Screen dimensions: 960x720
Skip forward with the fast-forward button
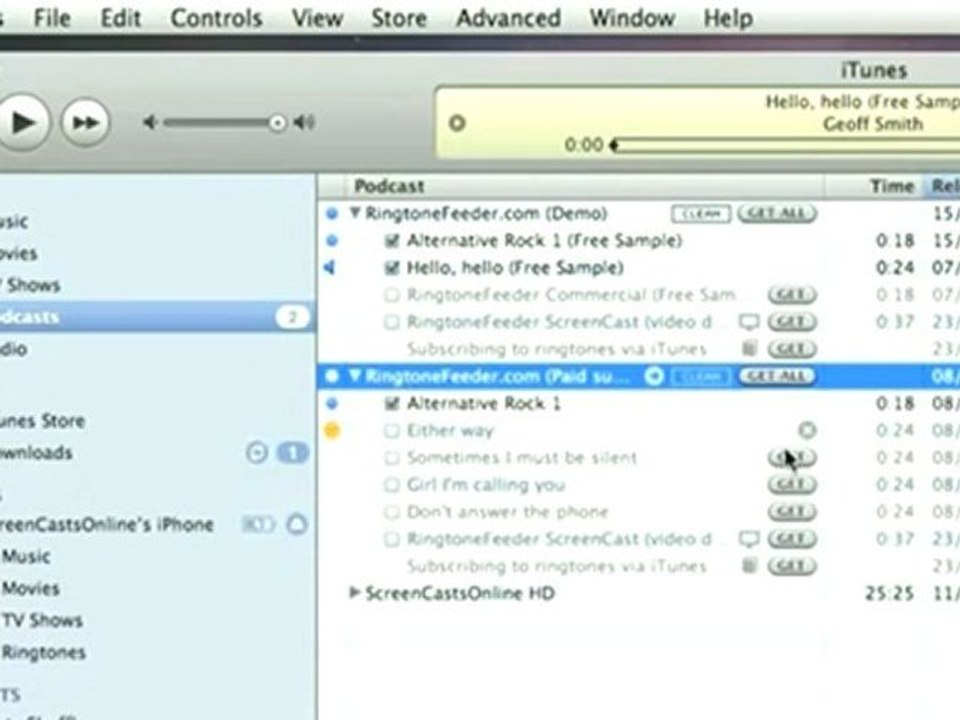click(86, 122)
